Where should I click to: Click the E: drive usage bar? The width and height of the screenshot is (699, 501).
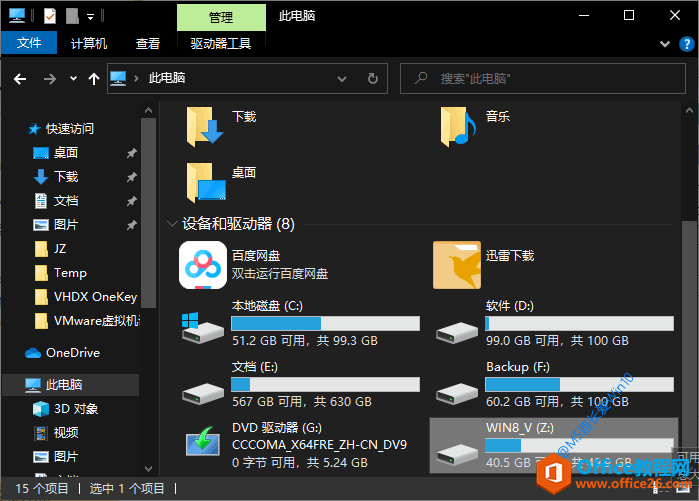pyautogui.click(x=325, y=385)
